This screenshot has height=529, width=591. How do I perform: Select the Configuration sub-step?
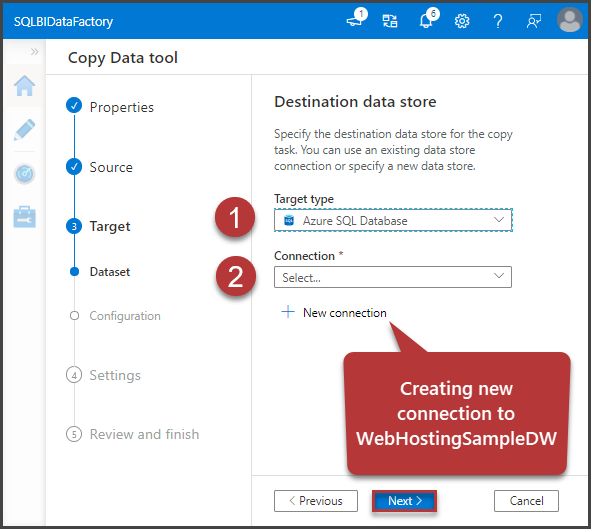[x=125, y=316]
